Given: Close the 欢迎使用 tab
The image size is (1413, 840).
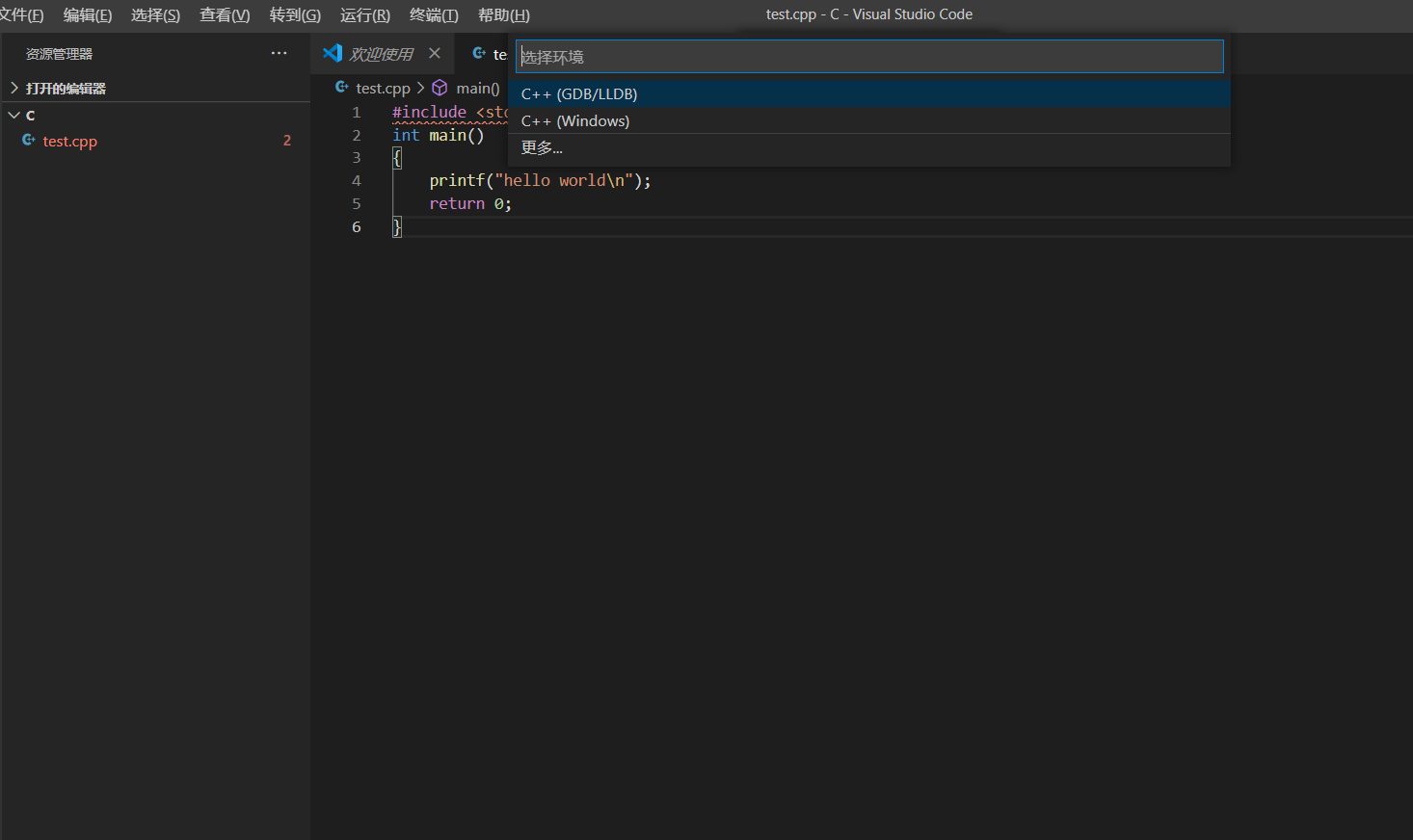Looking at the screenshot, I should (x=435, y=53).
